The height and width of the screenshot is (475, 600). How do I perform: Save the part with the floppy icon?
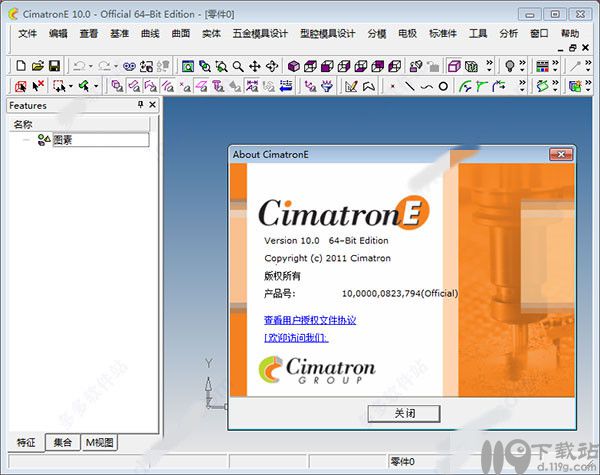54,66
